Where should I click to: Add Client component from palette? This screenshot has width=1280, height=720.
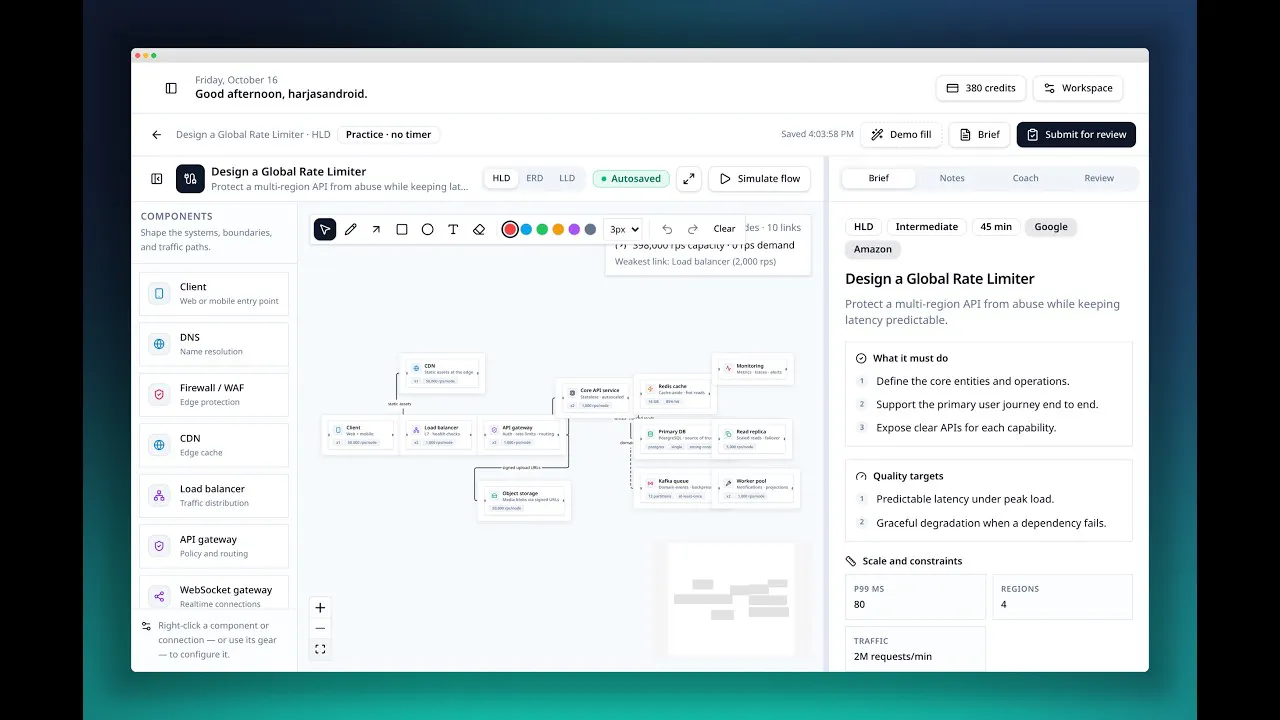[214, 294]
